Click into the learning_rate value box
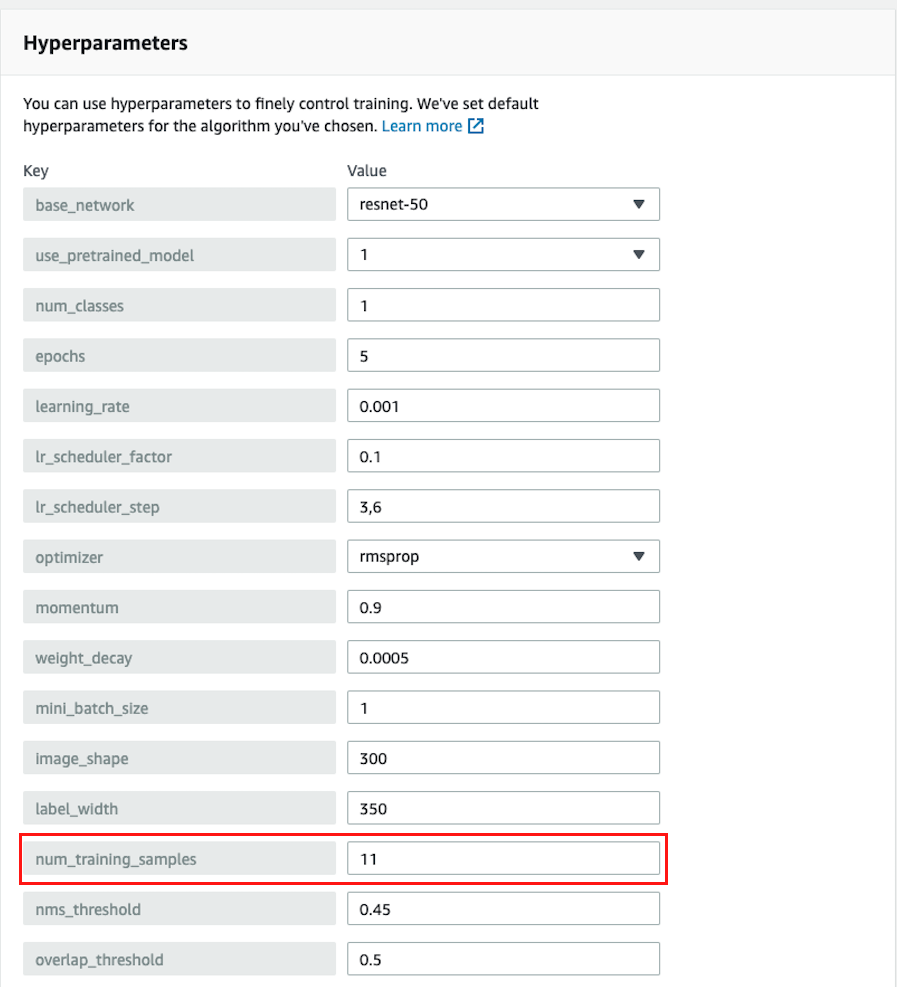Screen dimensions: 897x987 503,406
